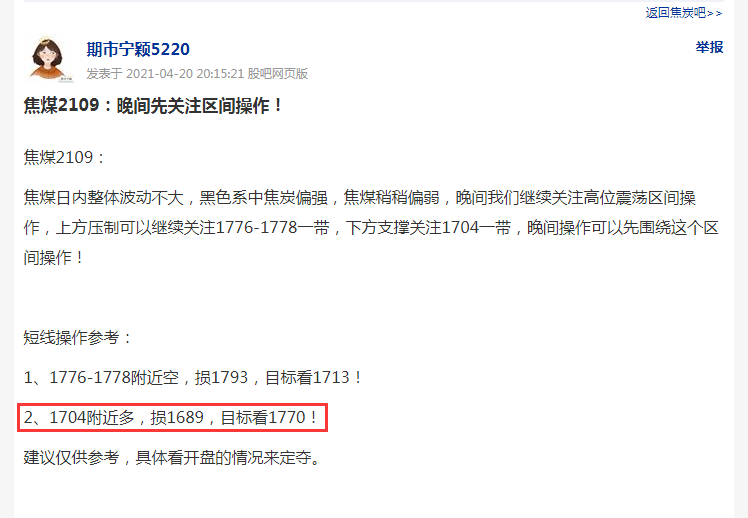The image size is (748, 518).
Task: Click the text 1776-1778附近空 in item 1
Action: tap(114, 377)
